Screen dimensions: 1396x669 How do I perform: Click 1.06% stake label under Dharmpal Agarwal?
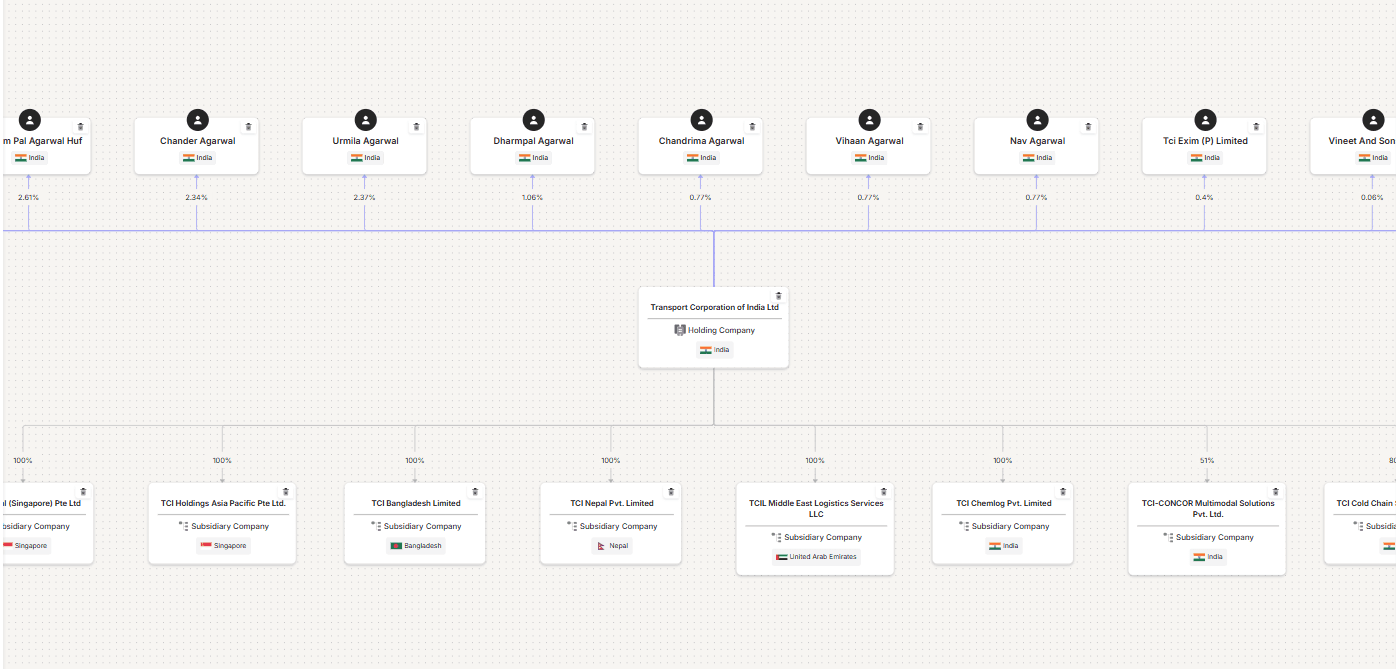click(532, 198)
